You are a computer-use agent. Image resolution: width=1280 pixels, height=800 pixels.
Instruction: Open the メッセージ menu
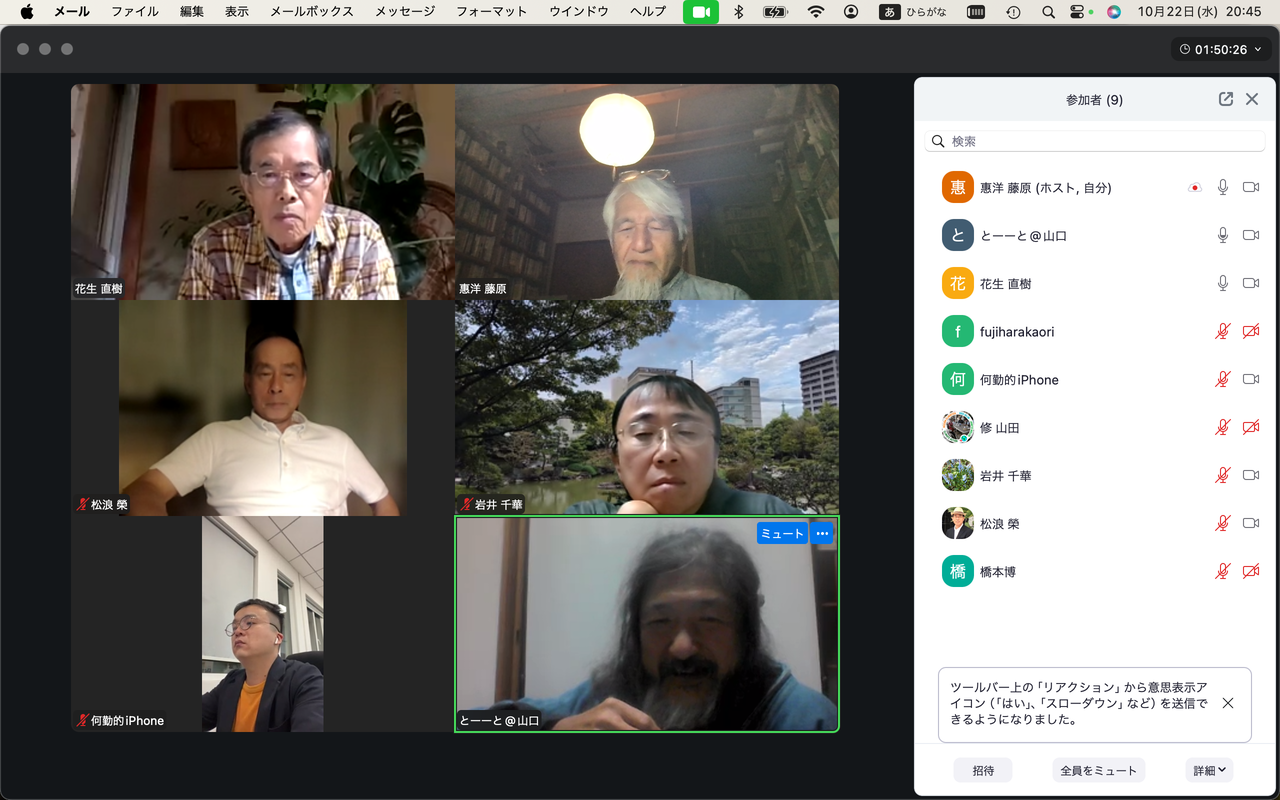405,12
